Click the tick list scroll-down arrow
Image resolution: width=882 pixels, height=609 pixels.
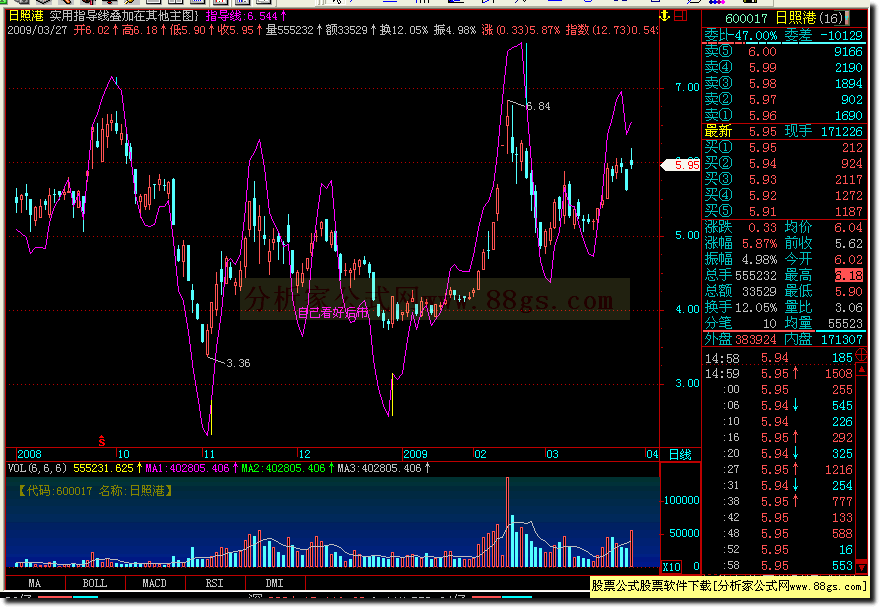tap(861, 568)
